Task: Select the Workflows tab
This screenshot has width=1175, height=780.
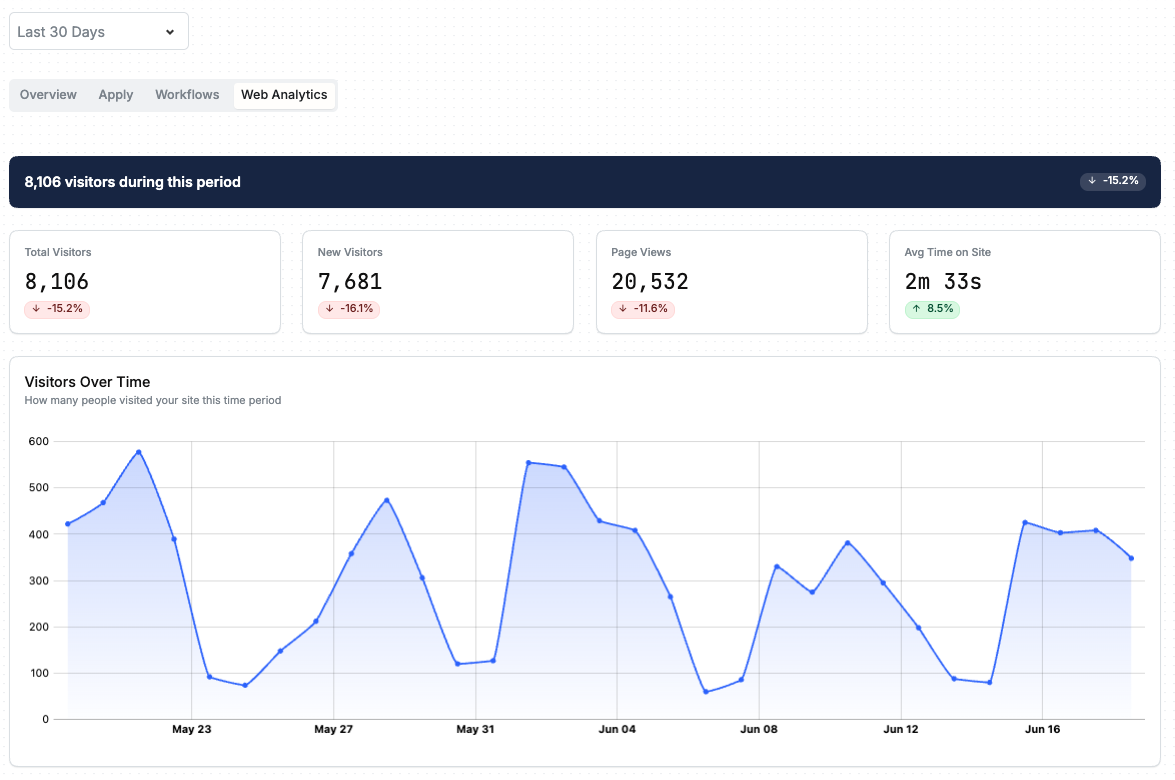Action: point(187,95)
